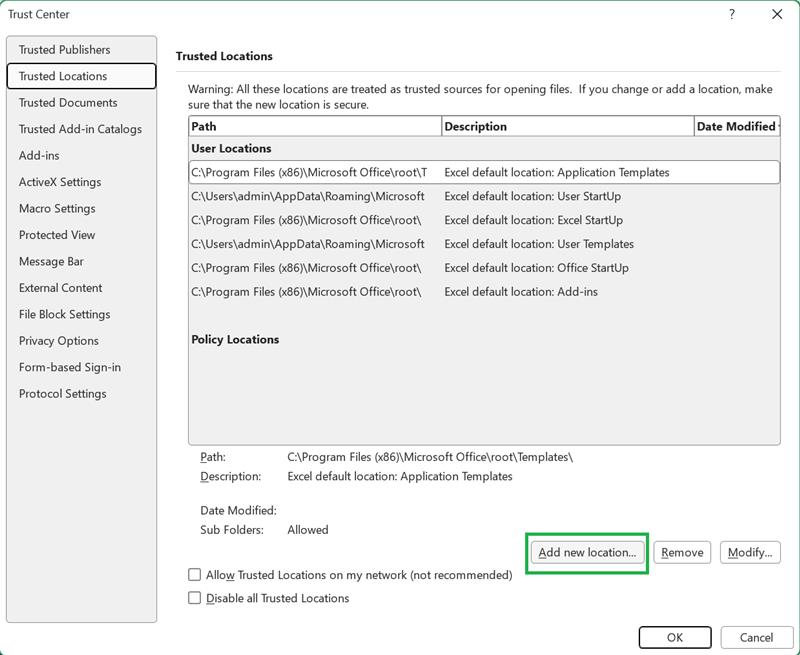This screenshot has height=655, width=800.
Task: Sort by the Description column header
Action: click(x=567, y=127)
